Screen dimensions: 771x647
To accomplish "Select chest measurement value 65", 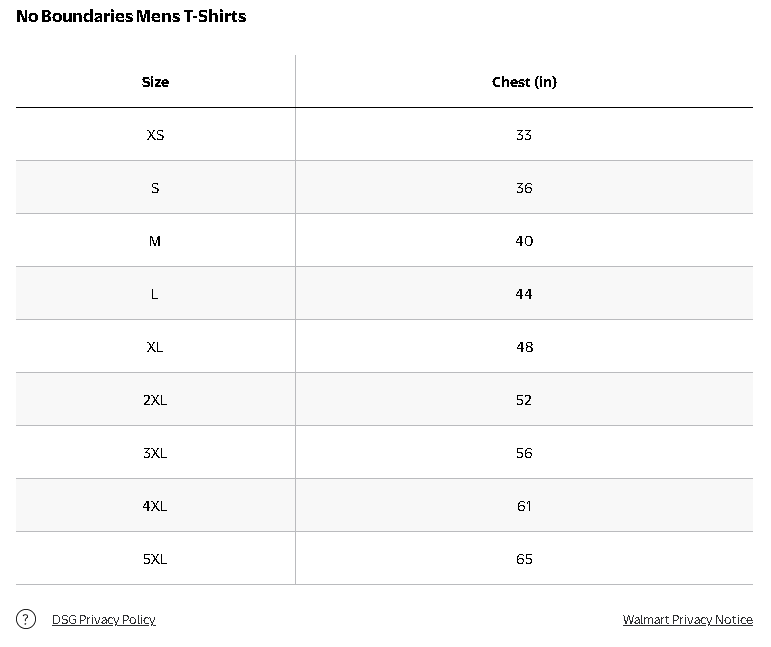I will (524, 559).
